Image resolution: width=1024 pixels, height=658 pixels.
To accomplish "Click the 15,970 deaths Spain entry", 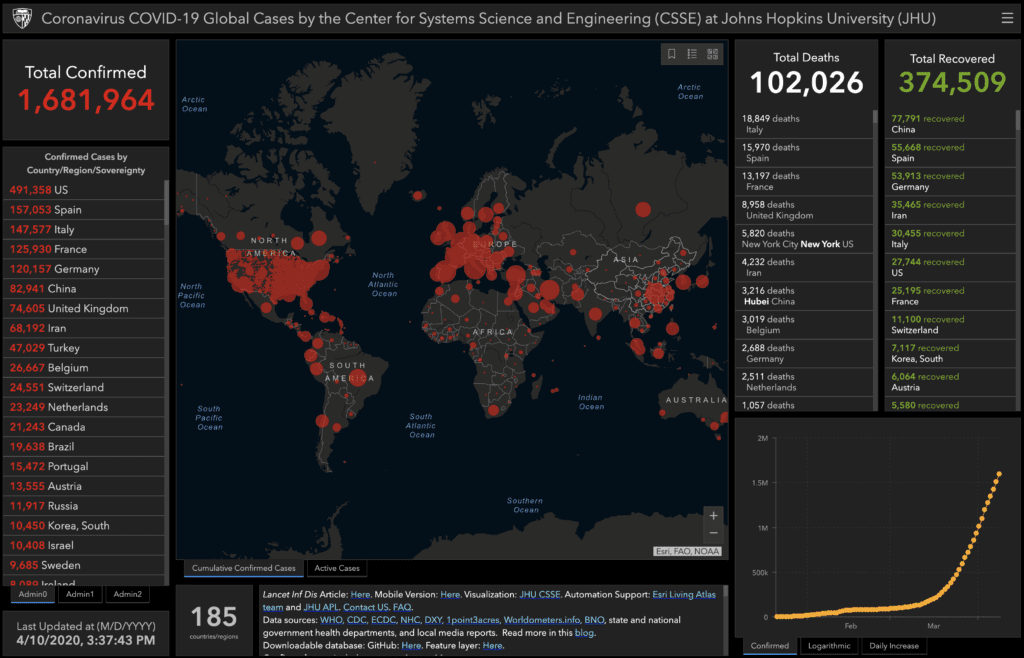I will click(804, 153).
